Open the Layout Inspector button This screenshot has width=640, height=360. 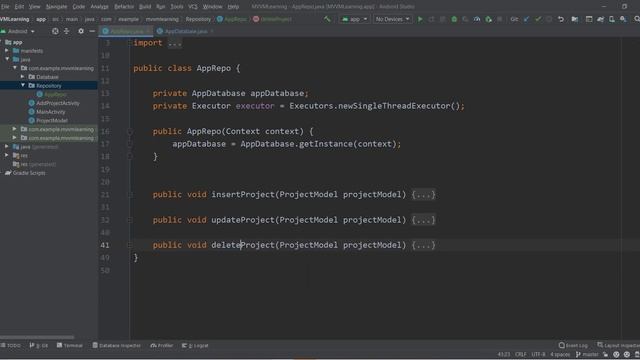pyautogui.click(x=618, y=345)
